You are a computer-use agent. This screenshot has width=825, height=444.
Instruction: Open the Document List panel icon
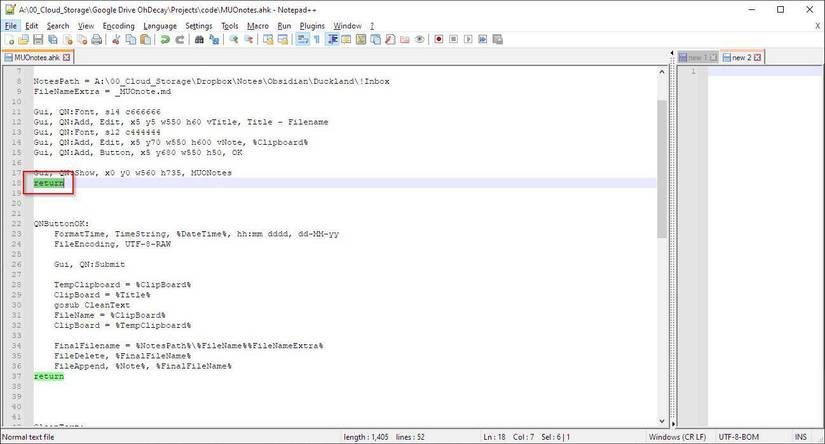coord(376,39)
